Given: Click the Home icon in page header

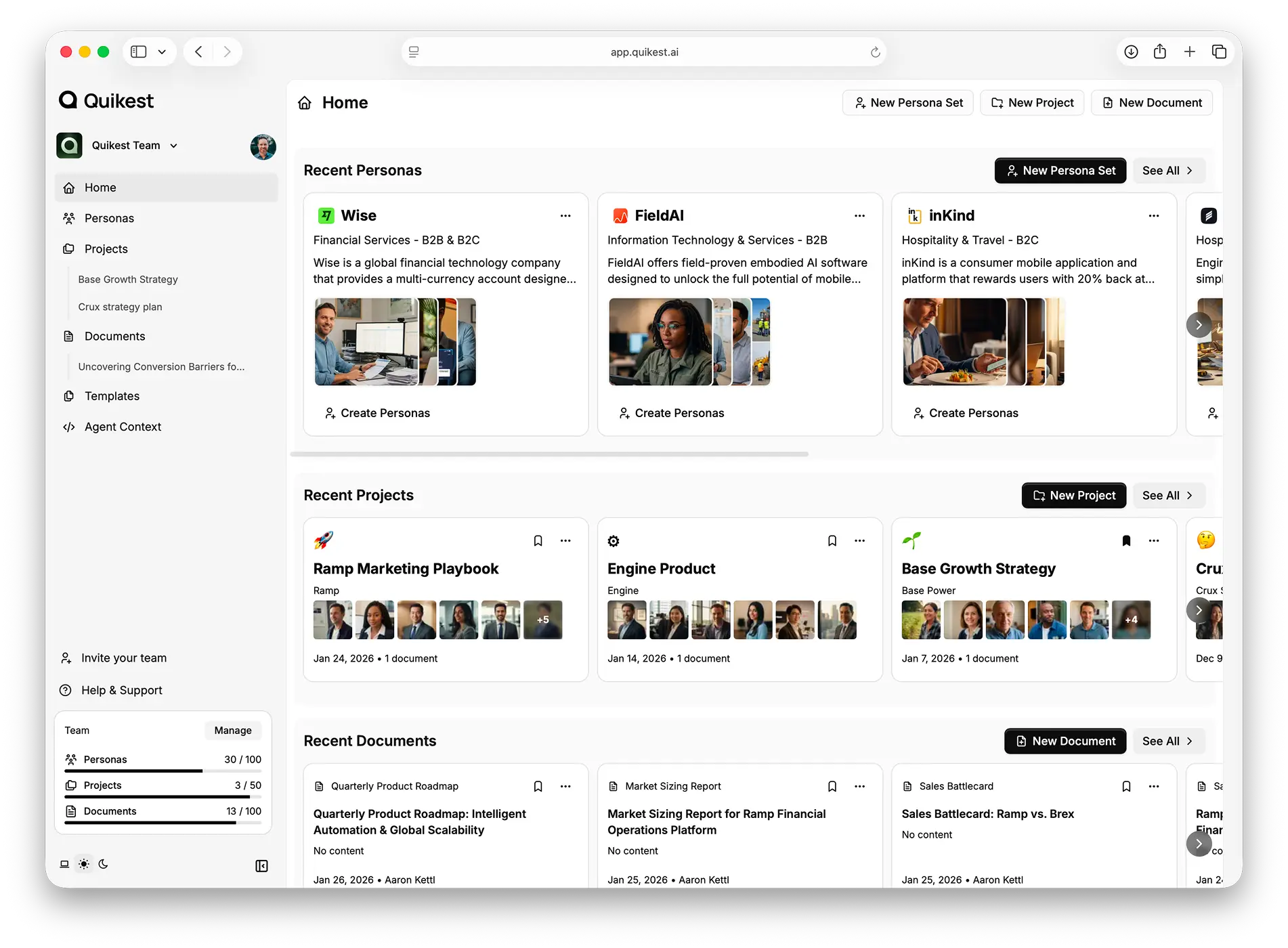Looking at the screenshot, I should [x=305, y=103].
